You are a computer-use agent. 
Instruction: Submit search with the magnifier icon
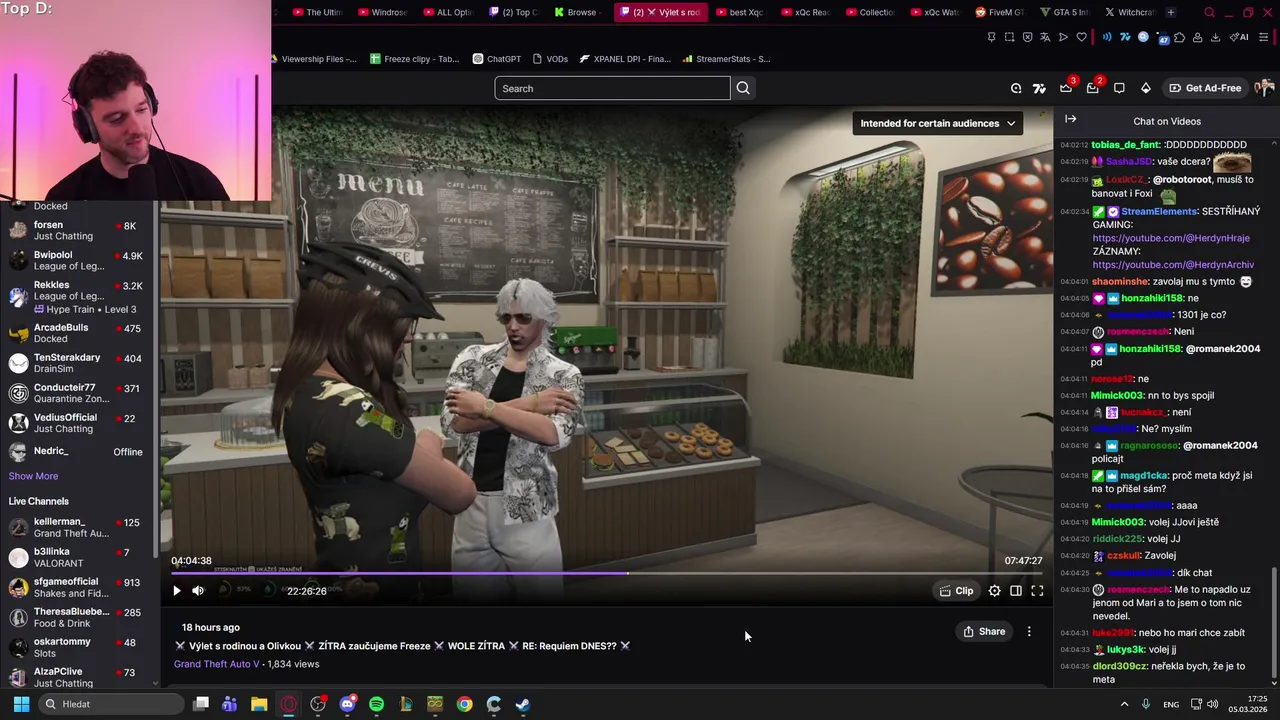743,88
